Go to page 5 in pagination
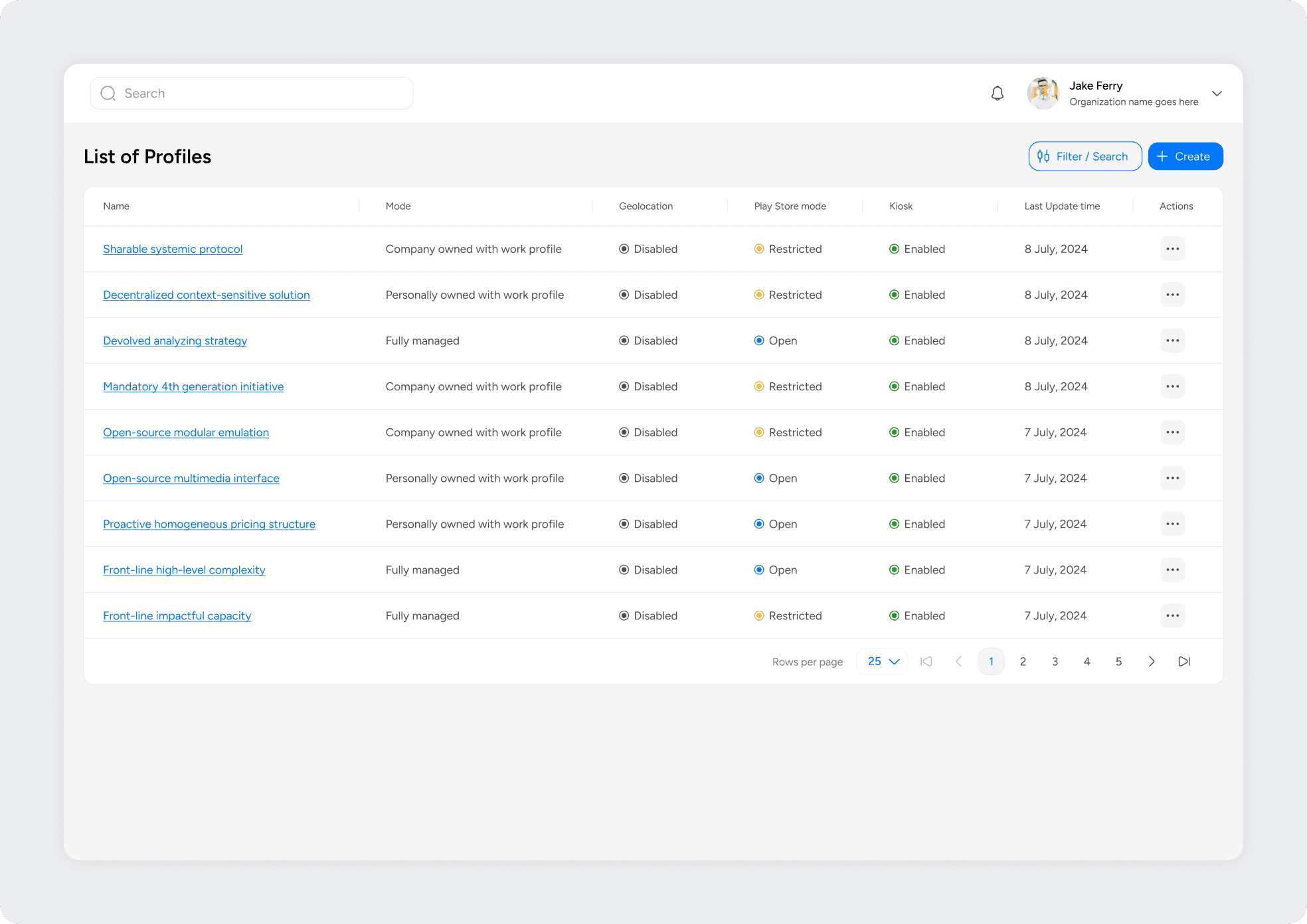Viewport: 1307px width, 924px height. coord(1118,661)
